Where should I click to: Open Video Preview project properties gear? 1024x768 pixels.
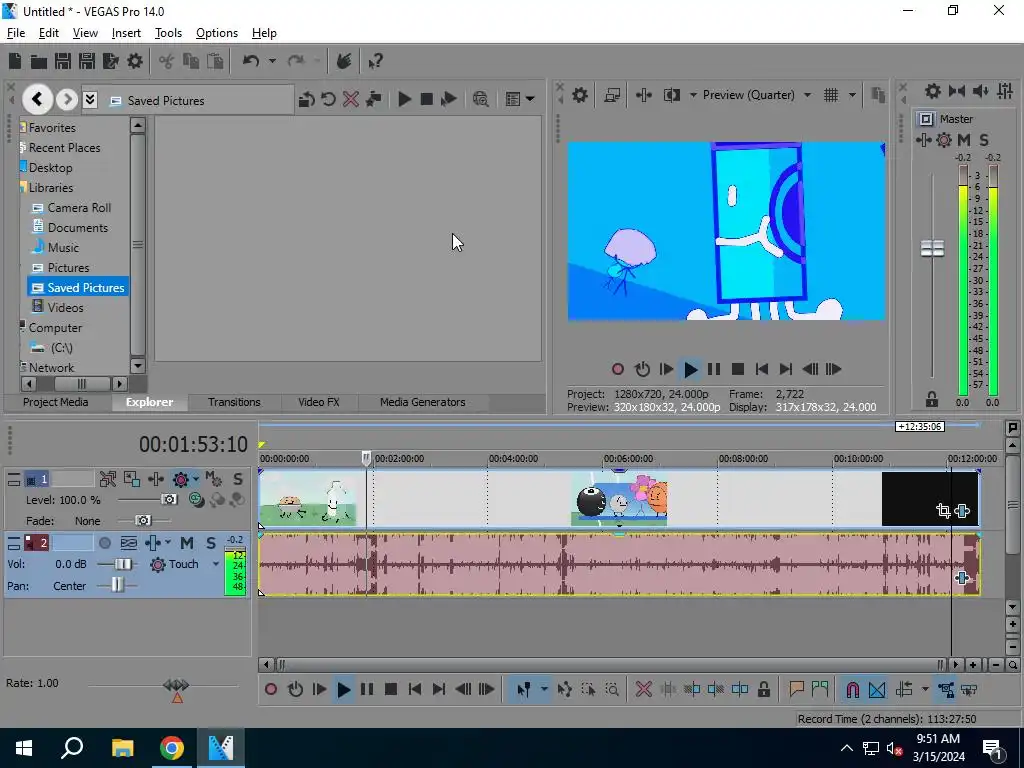click(x=579, y=95)
